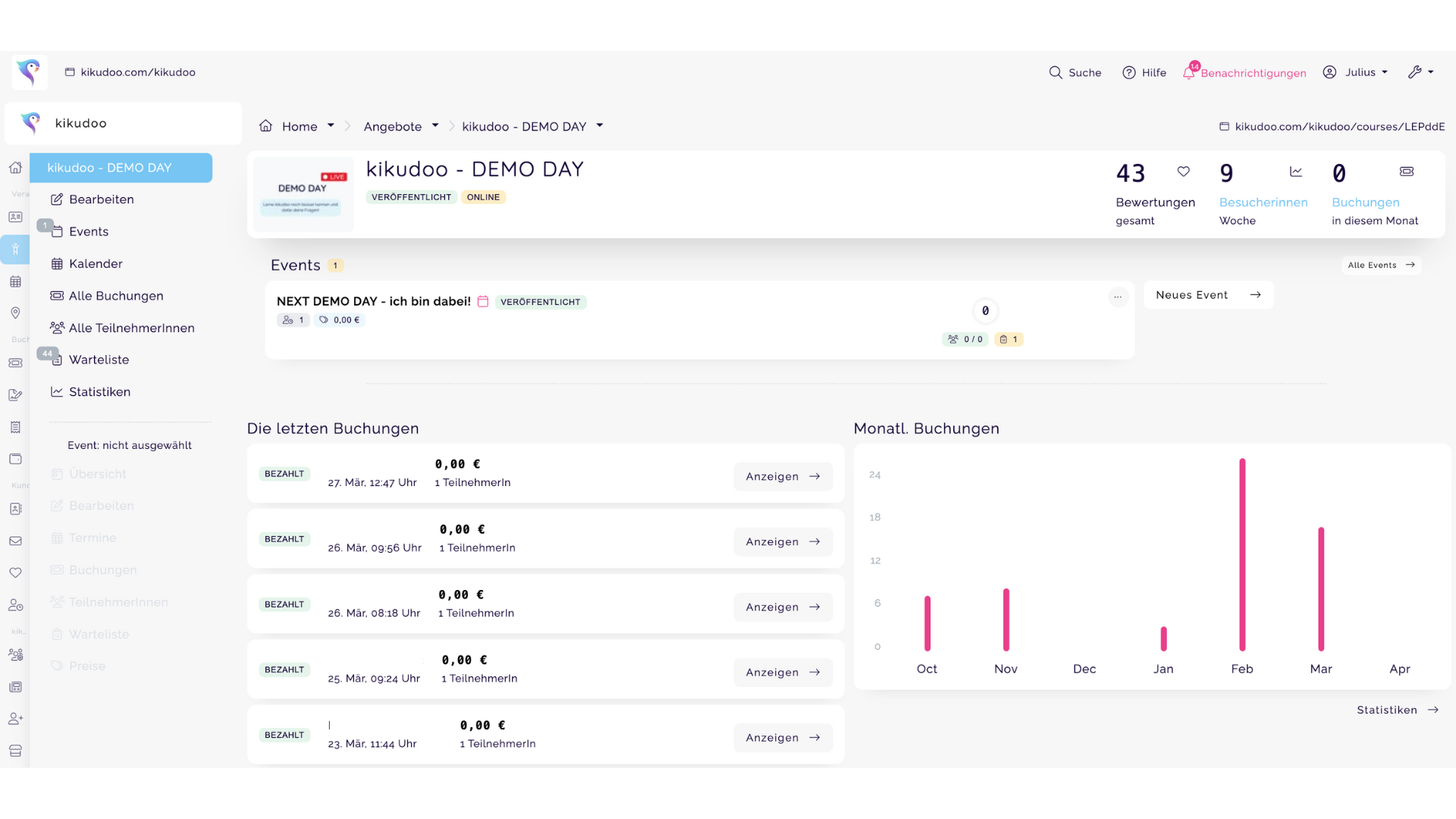Click the add-user icon in left rail

click(15, 718)
